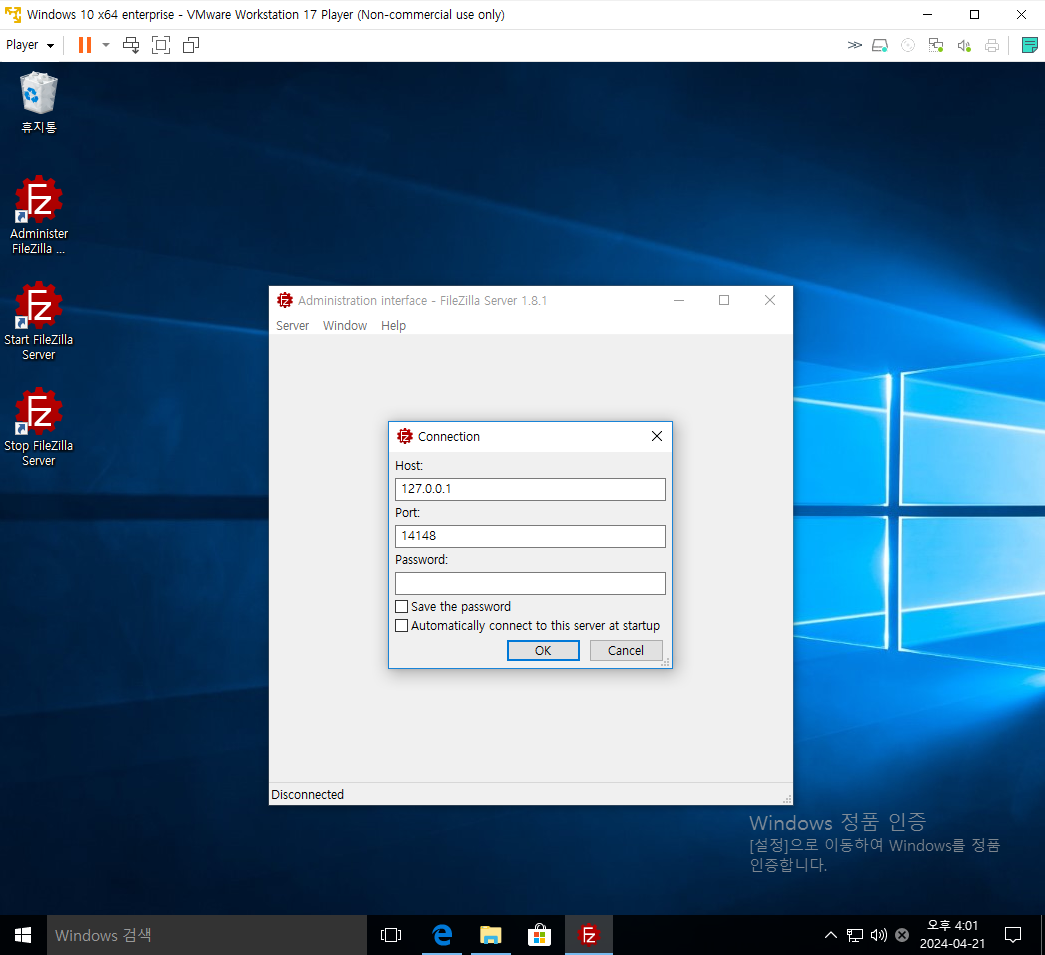Click Cancel in the Connection dialog
The height and width of the screenshot is (955, 1045).
click(626, 650)
